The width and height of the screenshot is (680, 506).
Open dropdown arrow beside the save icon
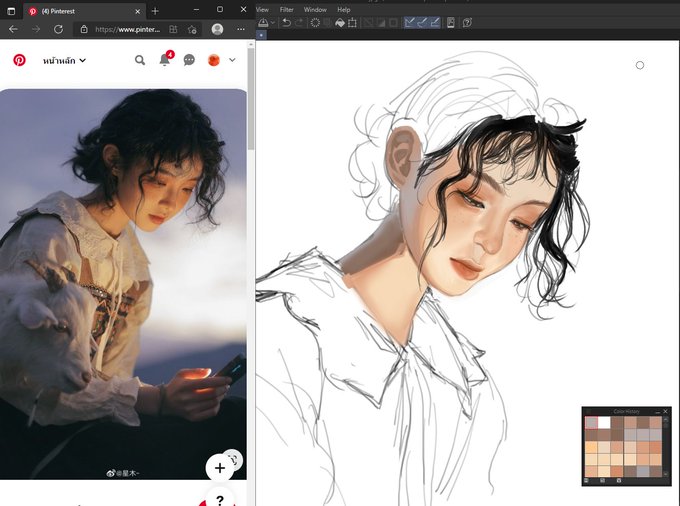click(273, 23)
